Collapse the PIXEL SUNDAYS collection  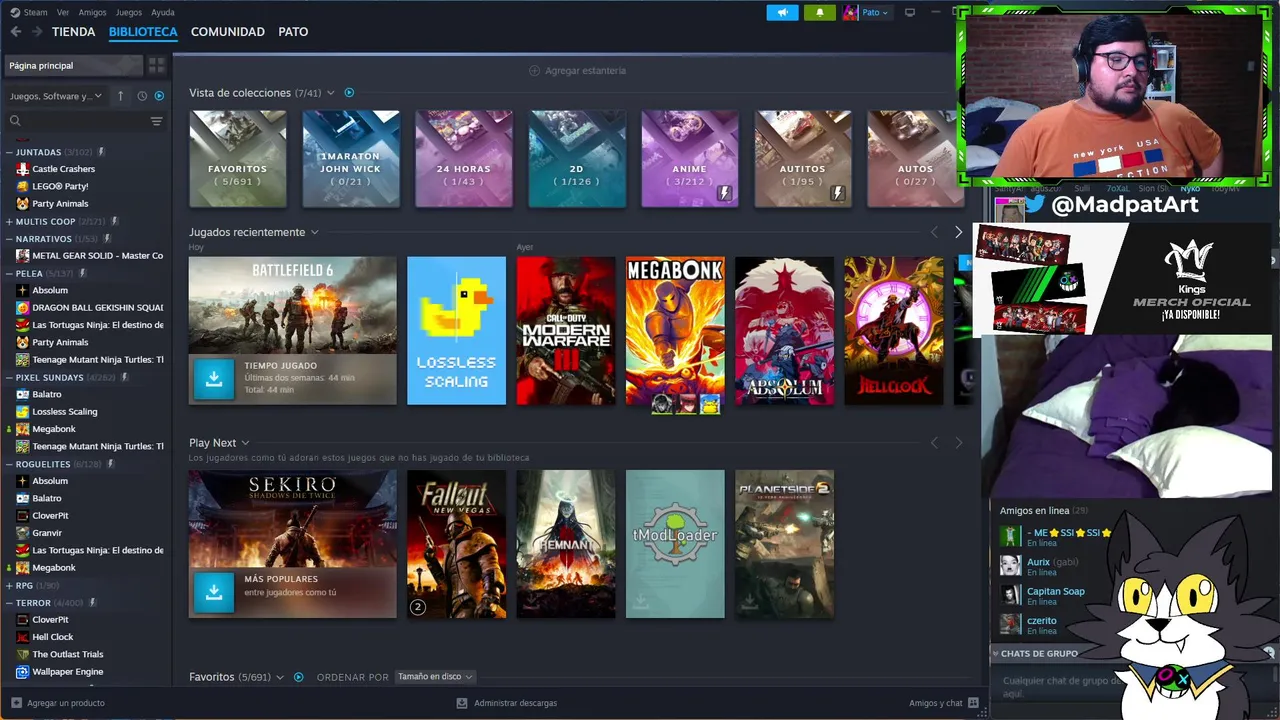[9, 377]
